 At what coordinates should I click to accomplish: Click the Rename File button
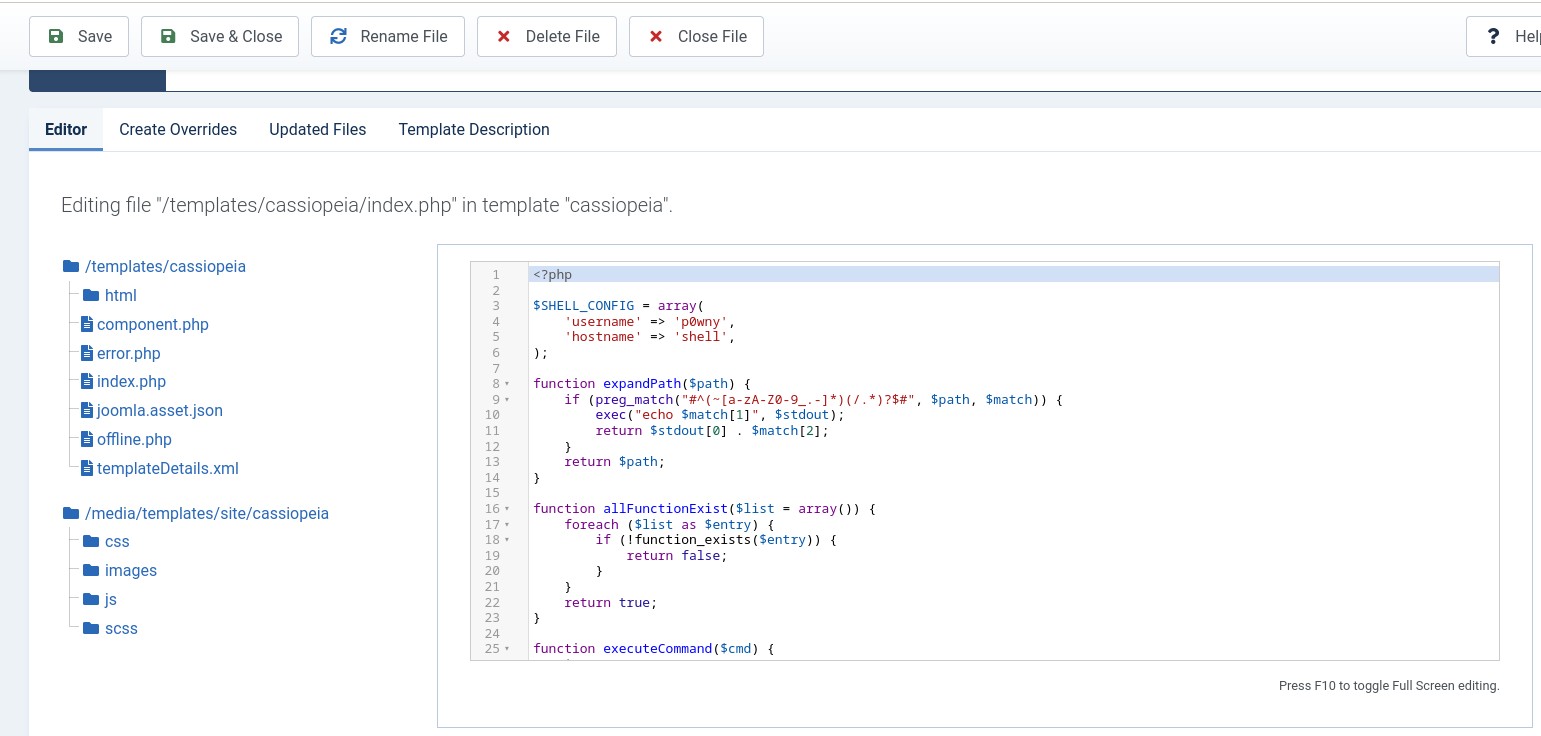[387, 37]
